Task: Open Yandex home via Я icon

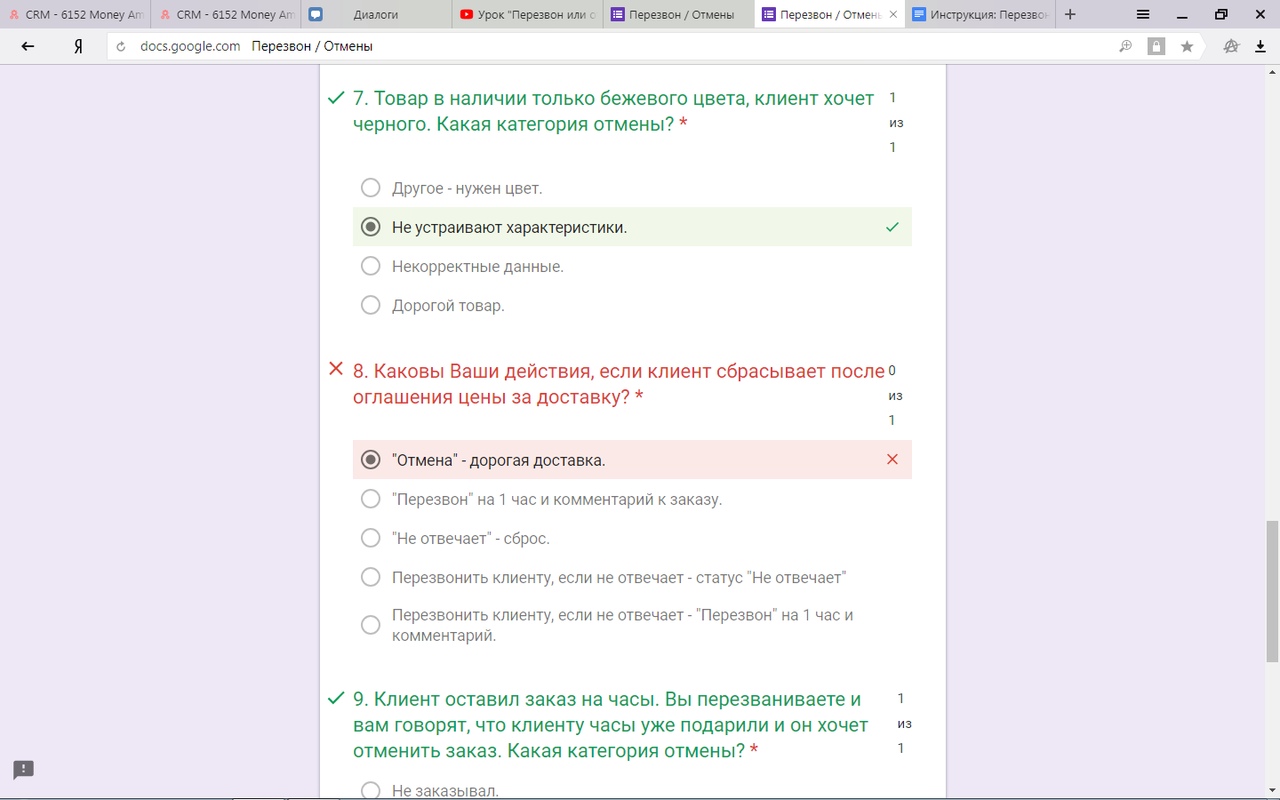Action: click(78, 46)
